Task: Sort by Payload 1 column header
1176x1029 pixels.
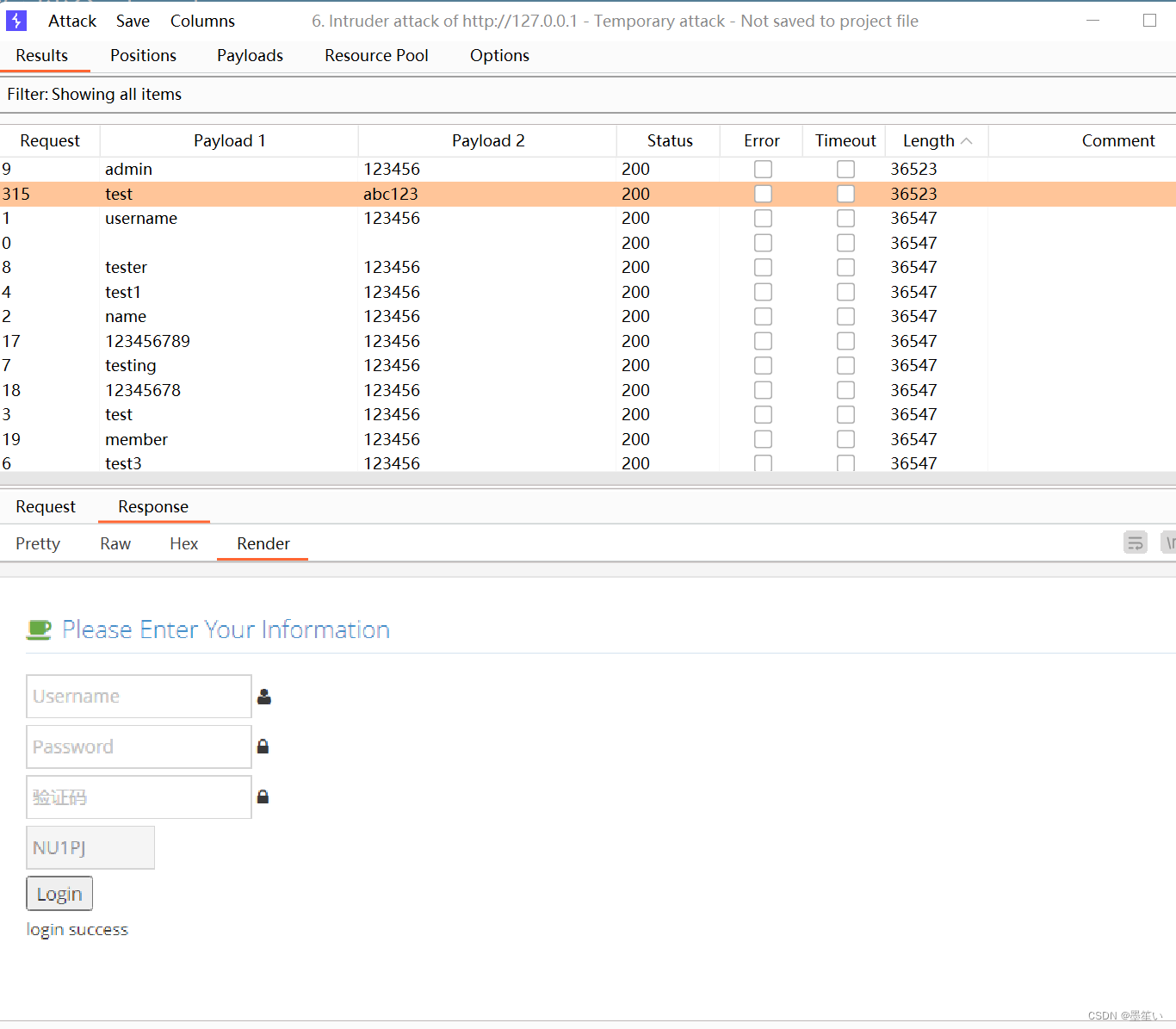Action: click(x=229, y=141)
